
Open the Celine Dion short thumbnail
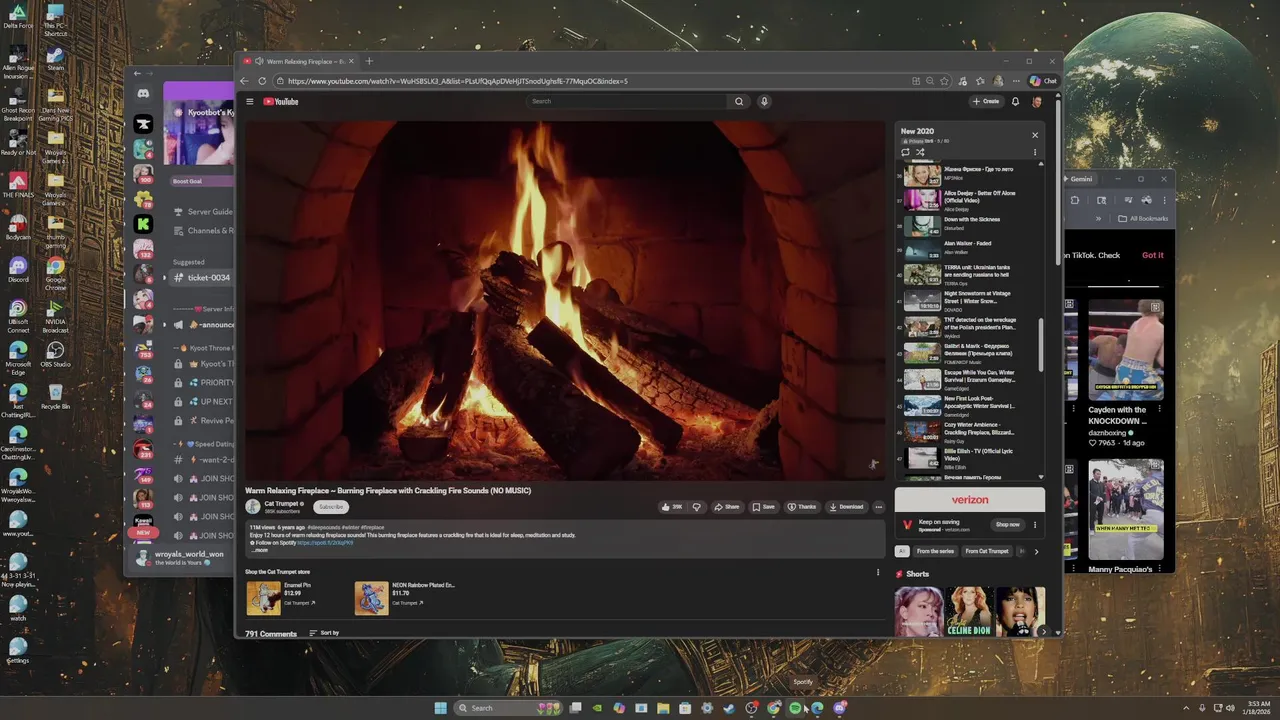(970, 611)
